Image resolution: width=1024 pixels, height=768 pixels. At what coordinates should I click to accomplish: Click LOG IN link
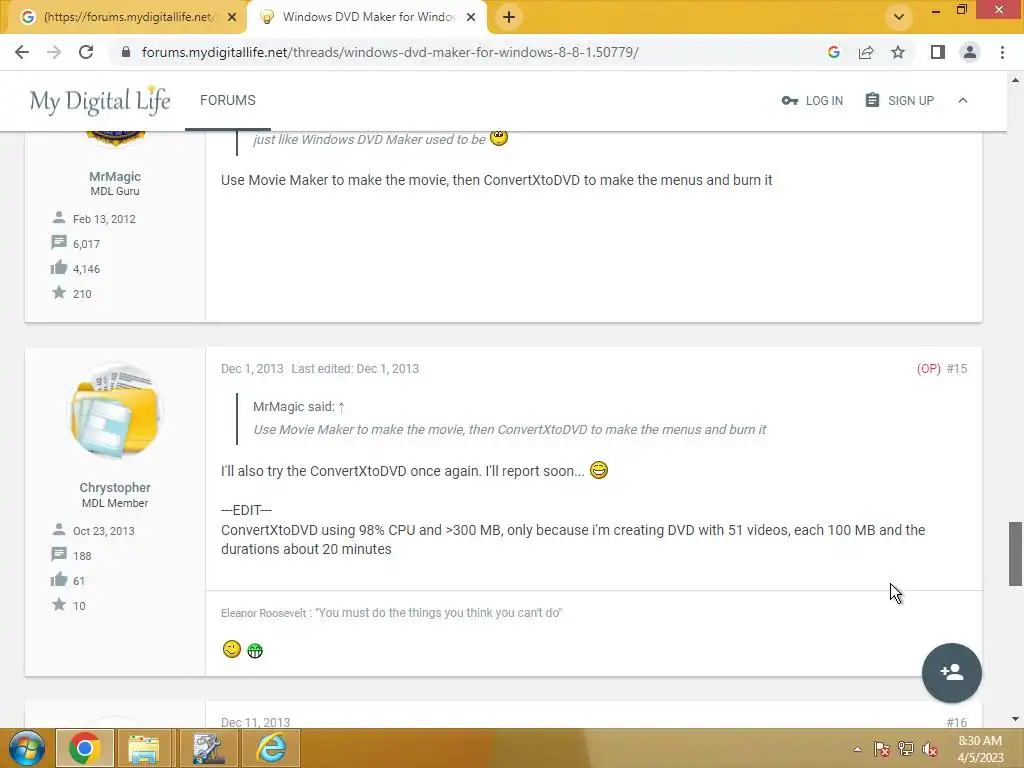(812, 101)
